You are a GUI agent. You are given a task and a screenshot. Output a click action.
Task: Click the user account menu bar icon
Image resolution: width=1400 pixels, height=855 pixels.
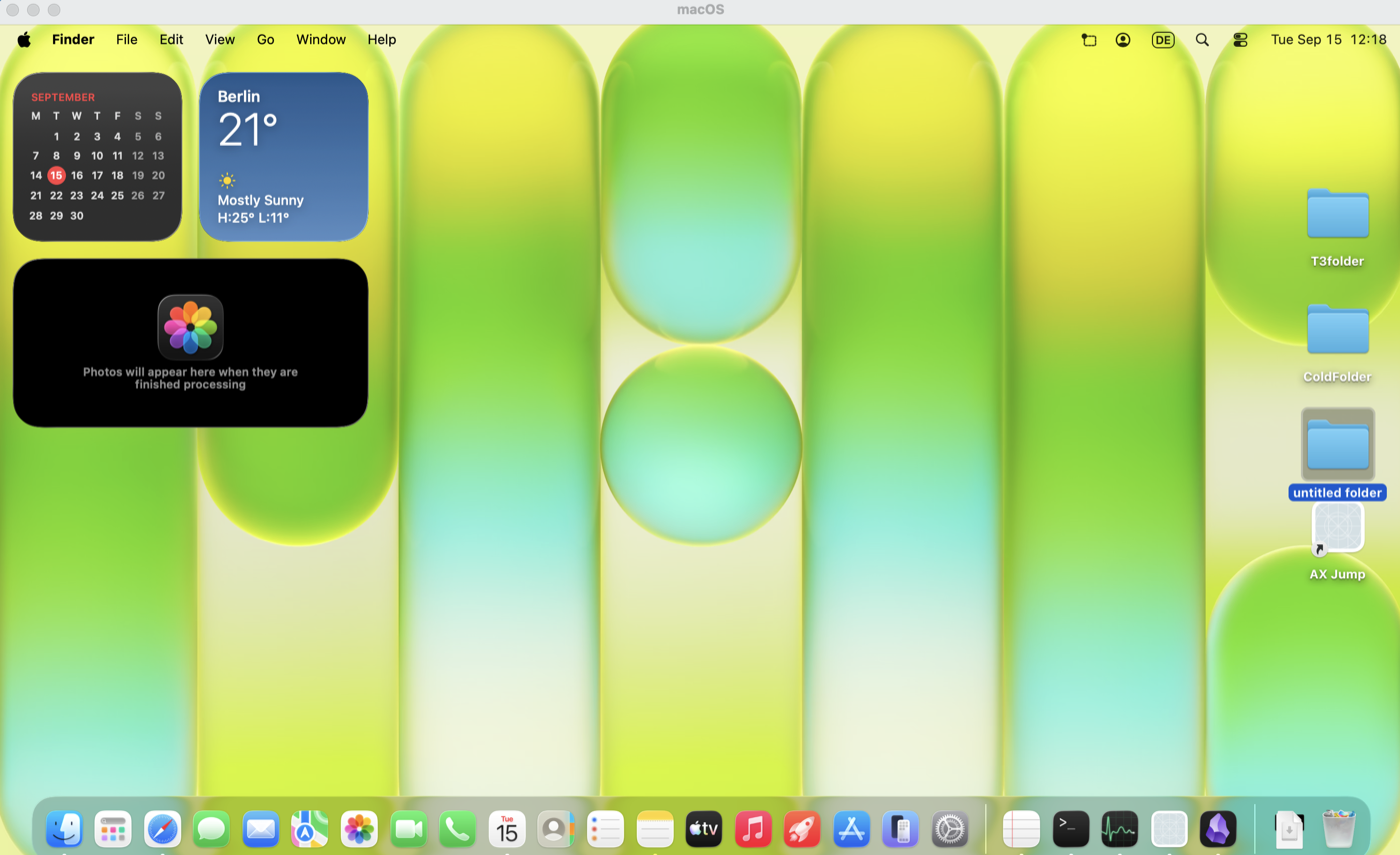click(x=1123, y=40)
